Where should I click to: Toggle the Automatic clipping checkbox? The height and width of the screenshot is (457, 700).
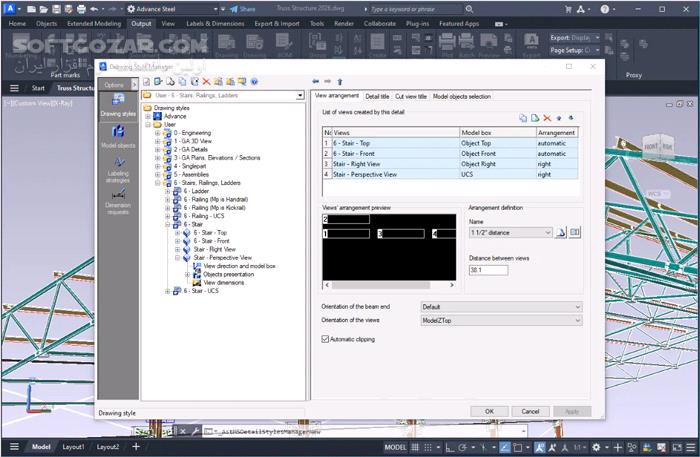[x=325, y=339]
